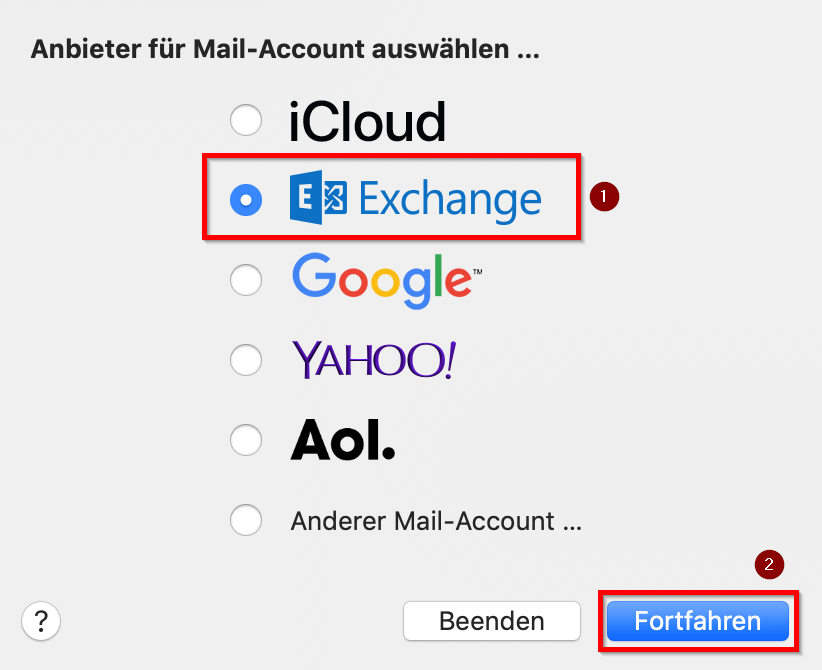Continue with the Fortfahren button
Screen dimensions: 822x670
697,621
